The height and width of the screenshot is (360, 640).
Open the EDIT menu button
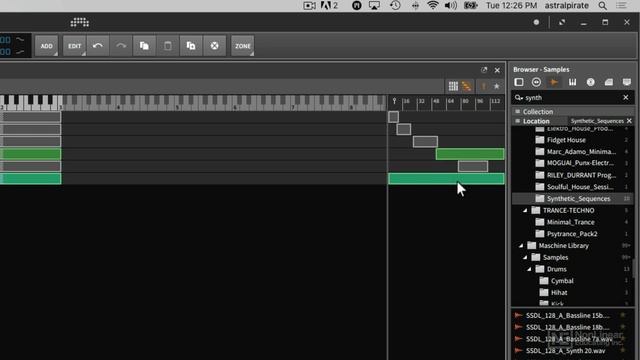click(74, 46)
